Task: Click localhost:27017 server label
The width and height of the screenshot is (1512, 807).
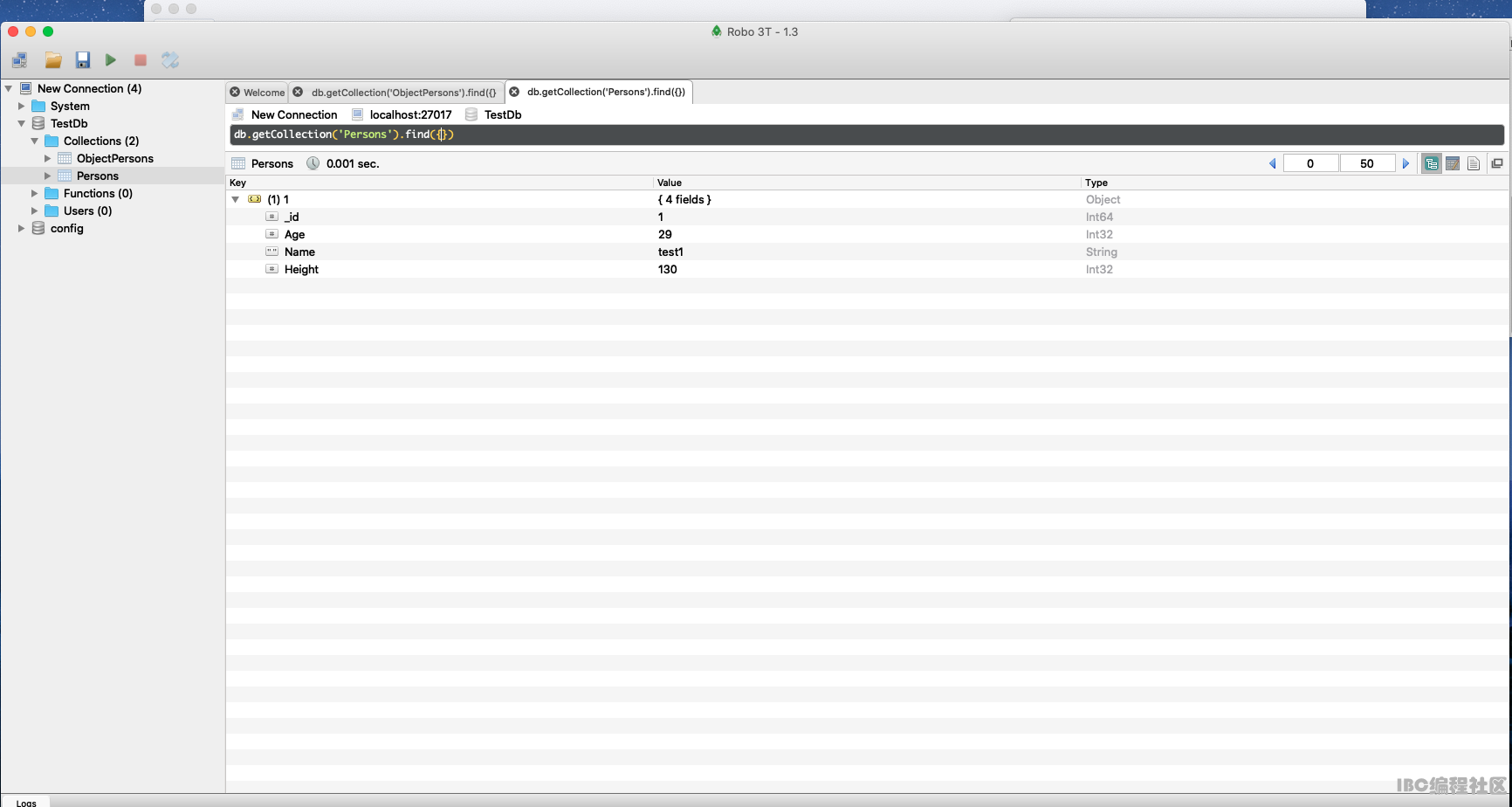Action: pyautogui.click(x=411, y=114)
